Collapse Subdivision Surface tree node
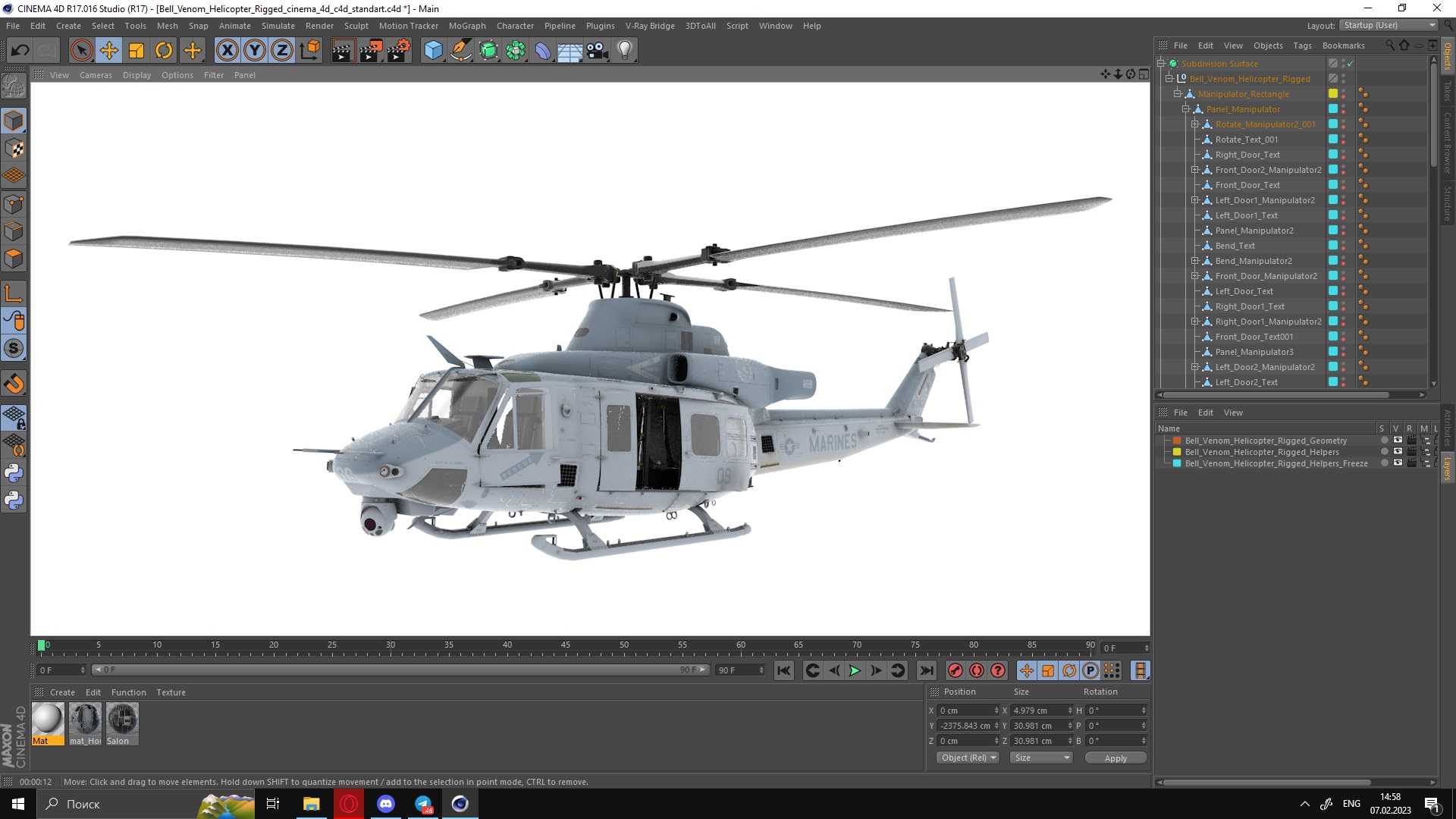This screenshot has height=819, width=1456. pyautogui.click(x=1160, y=64)
